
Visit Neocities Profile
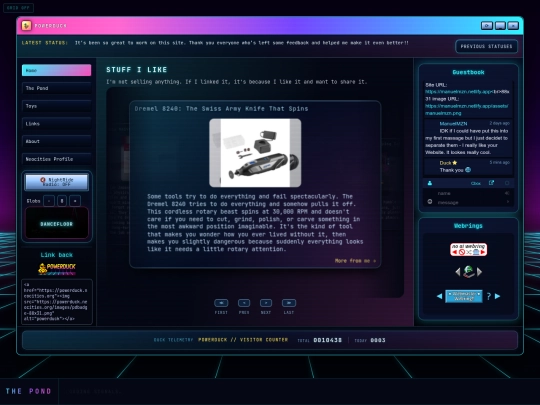coord(56,159)
